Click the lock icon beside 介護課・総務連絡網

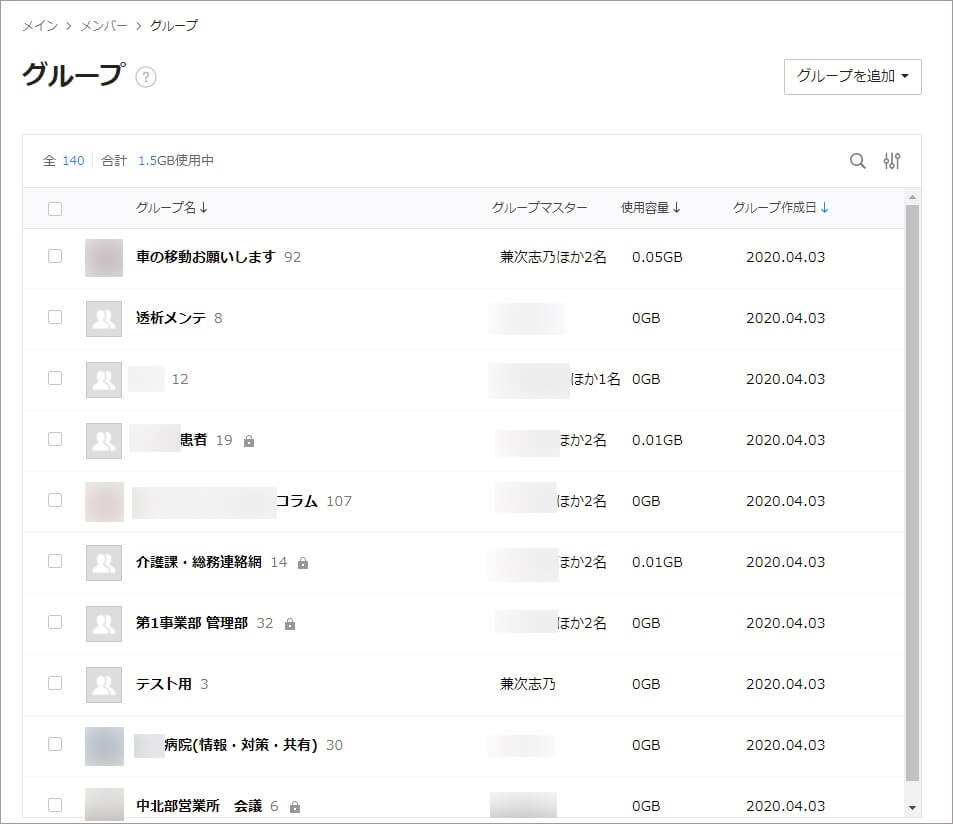pyautogui.click(x=303, y=563)
